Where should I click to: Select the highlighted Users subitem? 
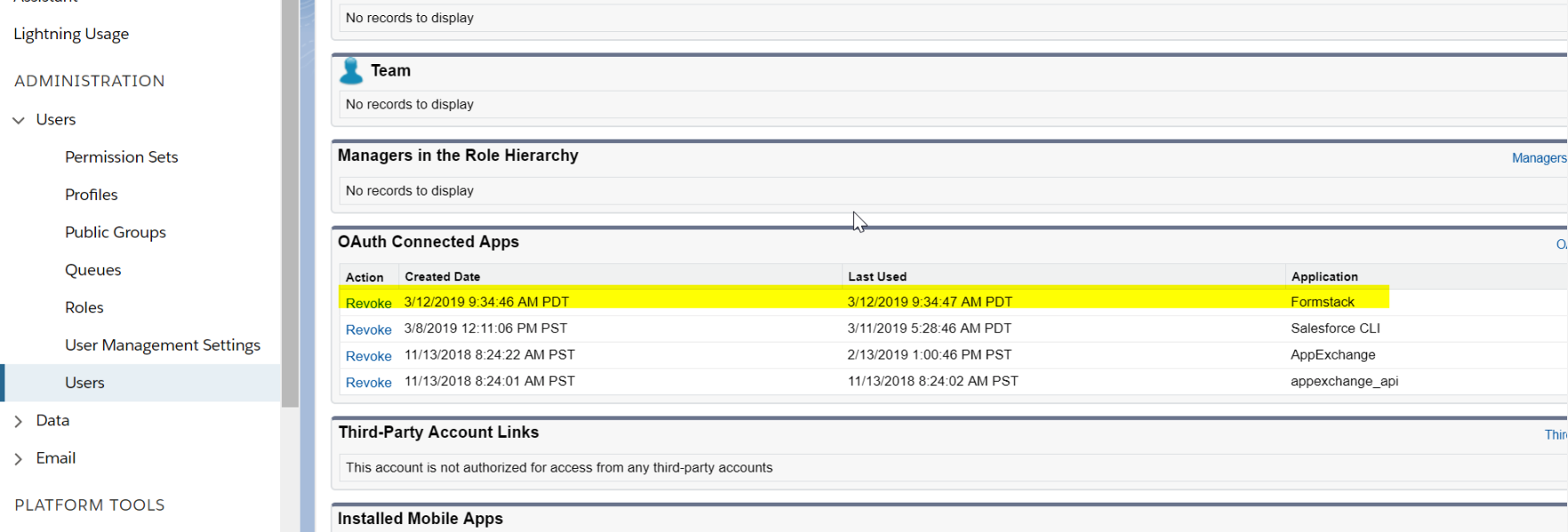pos(84,383)
